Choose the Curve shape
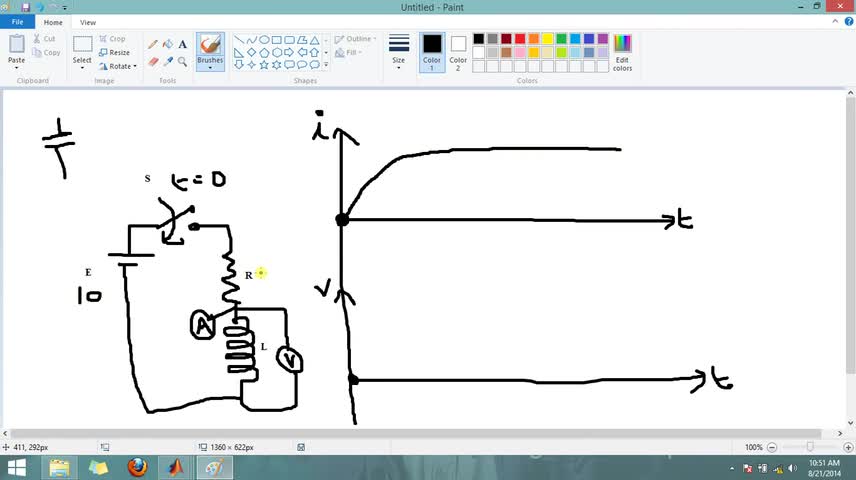The height and width of the screenshot is (480, 856). click(x=251, y=40)
